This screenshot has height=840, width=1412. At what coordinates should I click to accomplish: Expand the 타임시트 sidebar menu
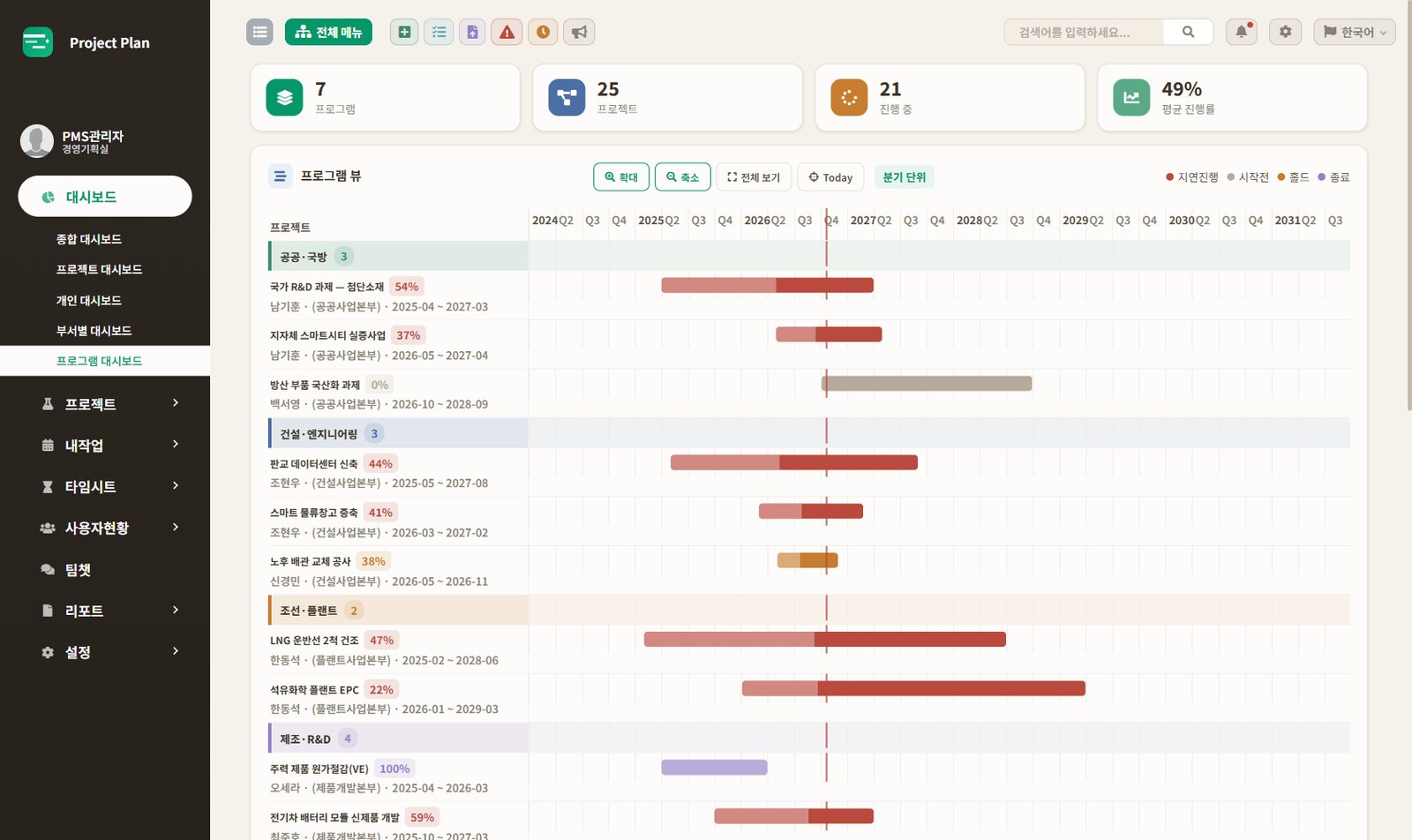[105, 487]
